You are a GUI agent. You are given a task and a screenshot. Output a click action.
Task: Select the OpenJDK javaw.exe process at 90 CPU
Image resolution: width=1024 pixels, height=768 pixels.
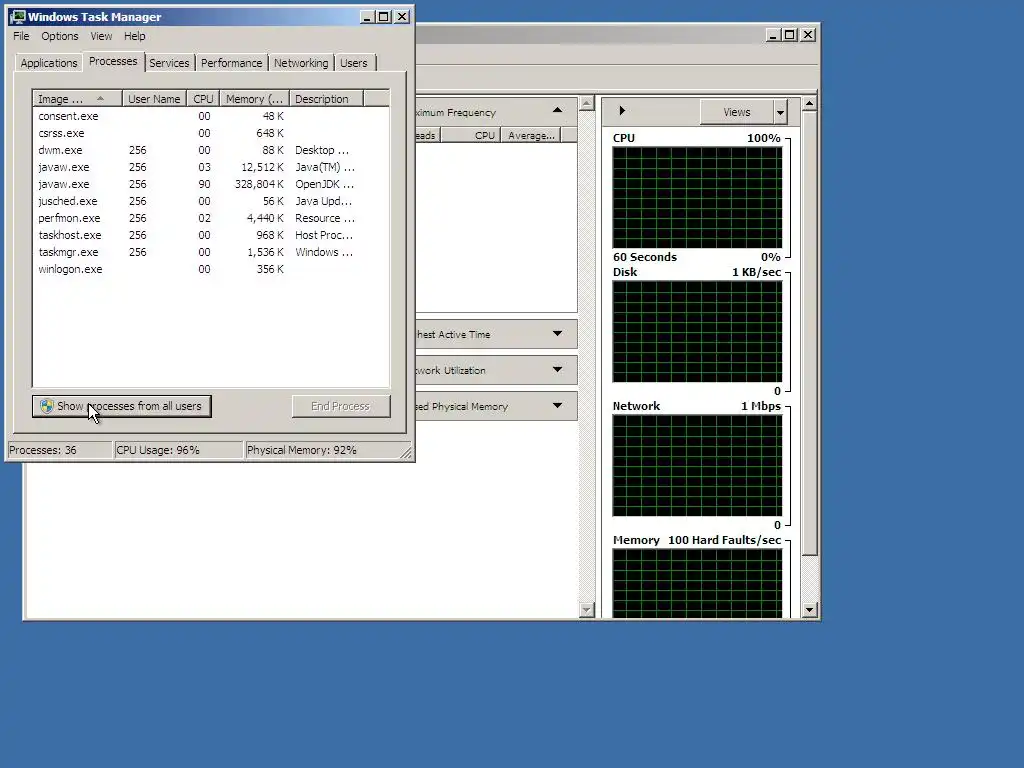coord(210,184)
